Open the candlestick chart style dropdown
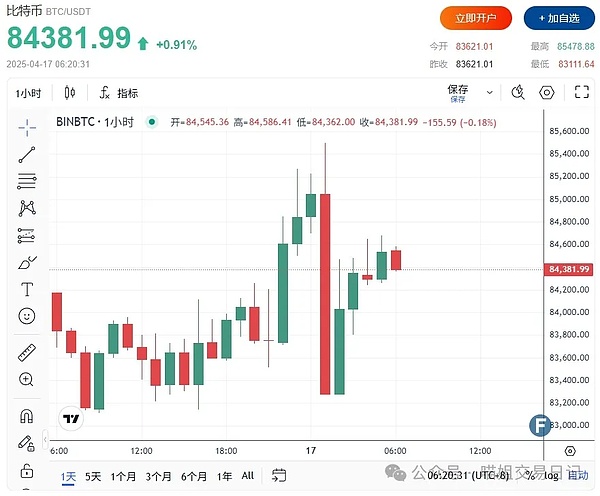Image resolution: width=600 pixels, height=496 pixels. [70, 93]
